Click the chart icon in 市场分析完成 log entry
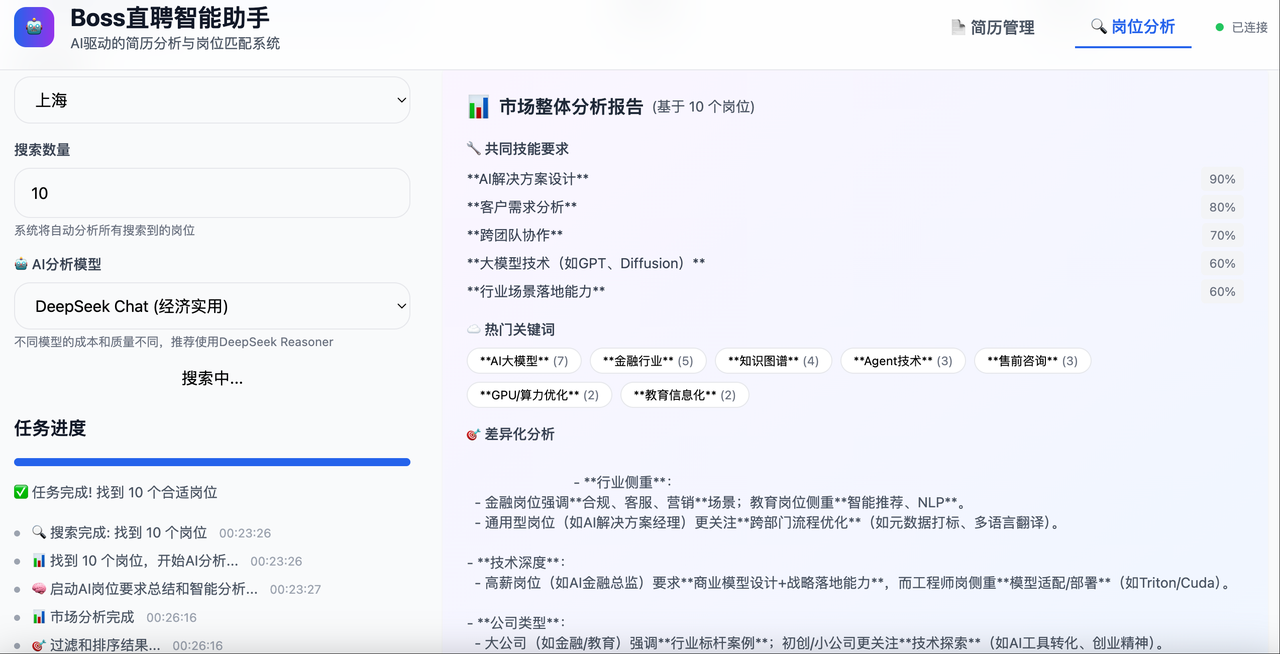 click(39, 617)
